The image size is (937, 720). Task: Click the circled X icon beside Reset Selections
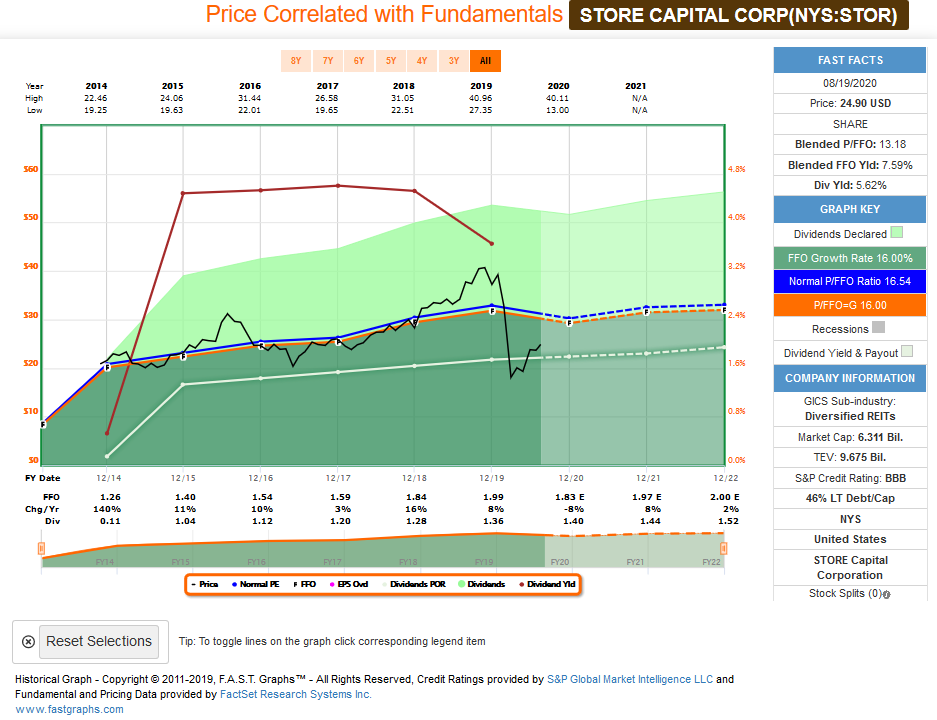point(28,642)
